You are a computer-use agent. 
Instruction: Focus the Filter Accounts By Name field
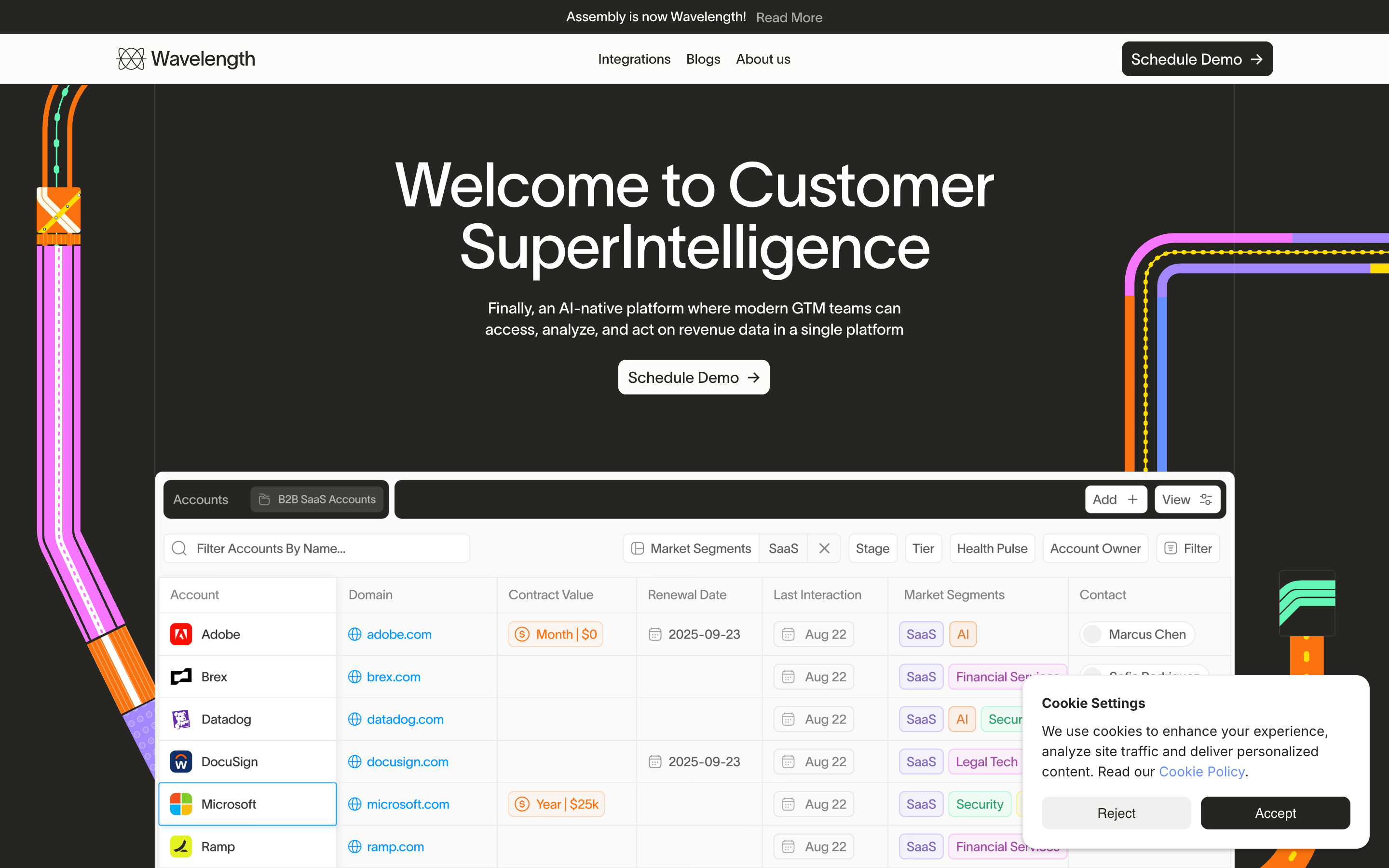316,548
